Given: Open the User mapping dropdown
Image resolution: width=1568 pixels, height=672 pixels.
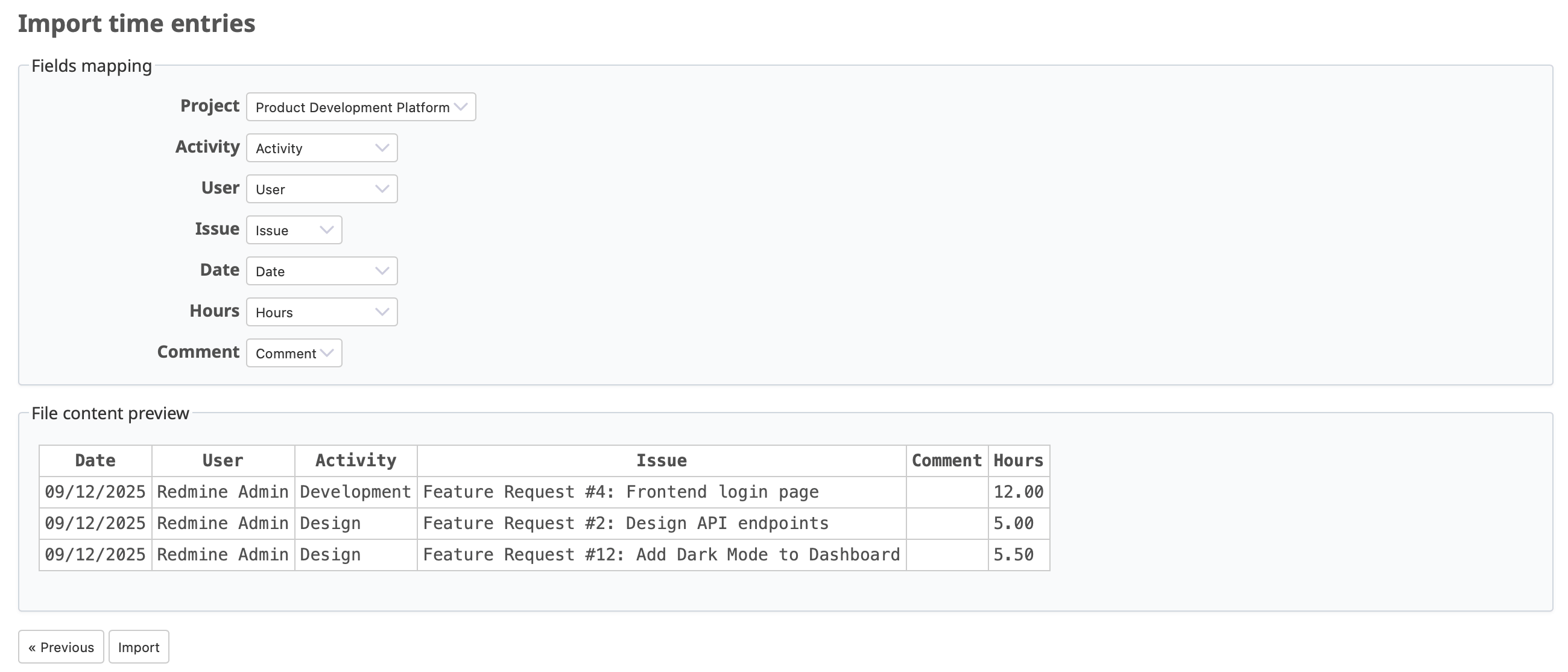Looking at the screenshot, I should [x=321, y=189].
